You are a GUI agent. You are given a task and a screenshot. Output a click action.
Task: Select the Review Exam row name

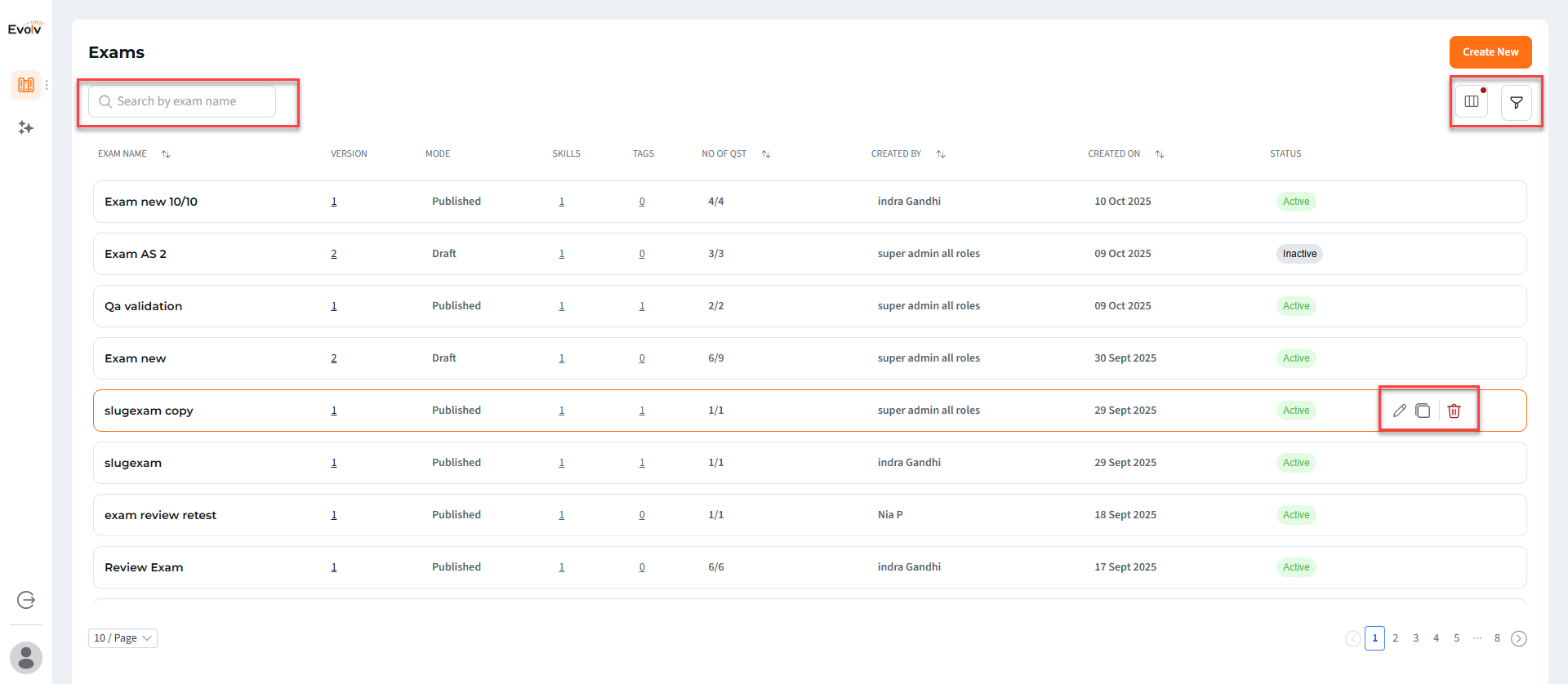pos(144,567)
